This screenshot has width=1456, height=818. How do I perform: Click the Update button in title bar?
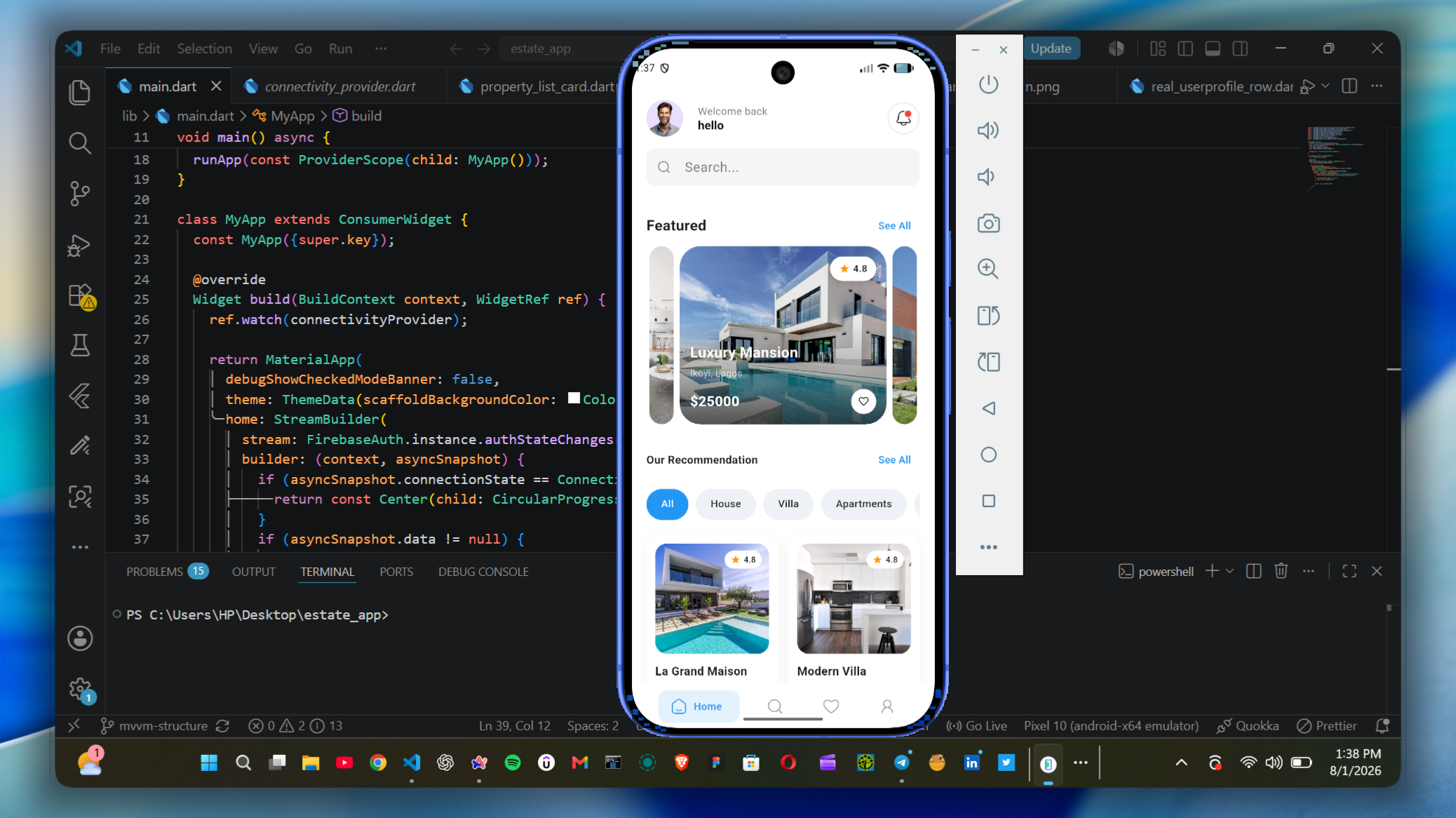tap(1051, 48)
